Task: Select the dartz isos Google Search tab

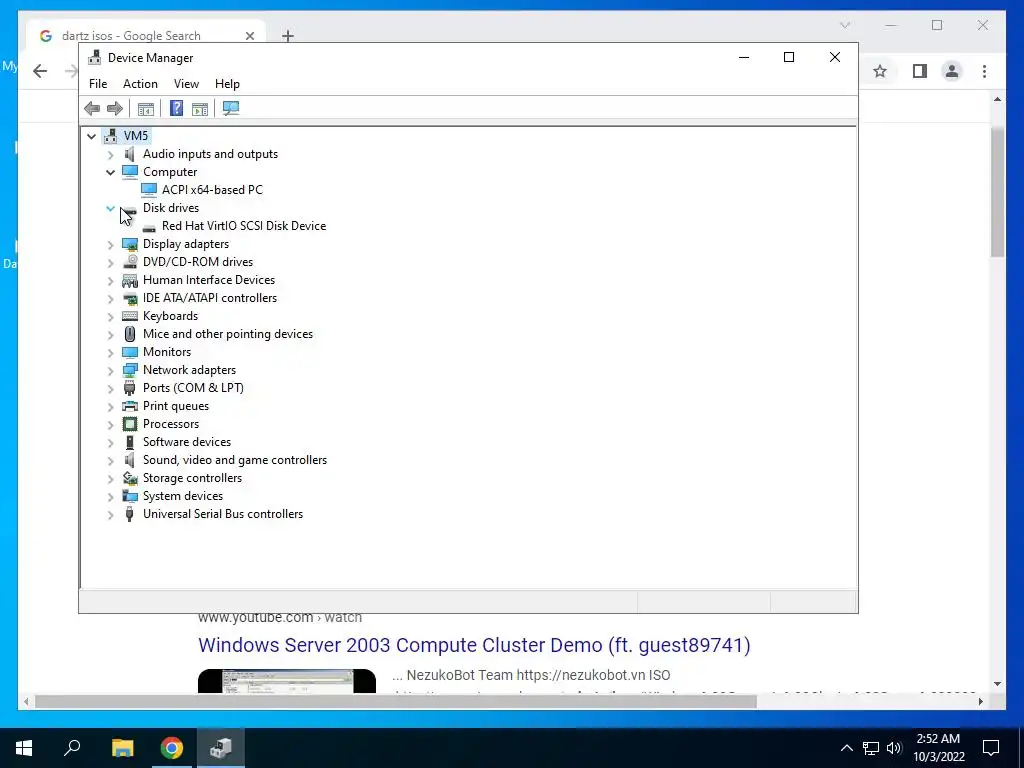Action: point(146,35)
